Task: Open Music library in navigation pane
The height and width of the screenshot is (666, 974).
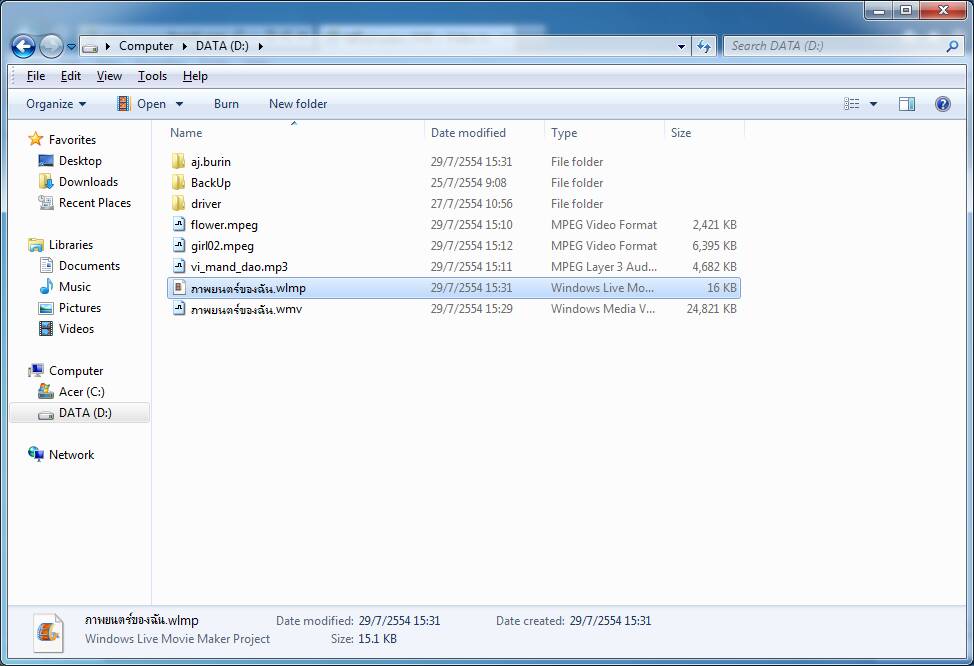Action: tap(74, 287)
